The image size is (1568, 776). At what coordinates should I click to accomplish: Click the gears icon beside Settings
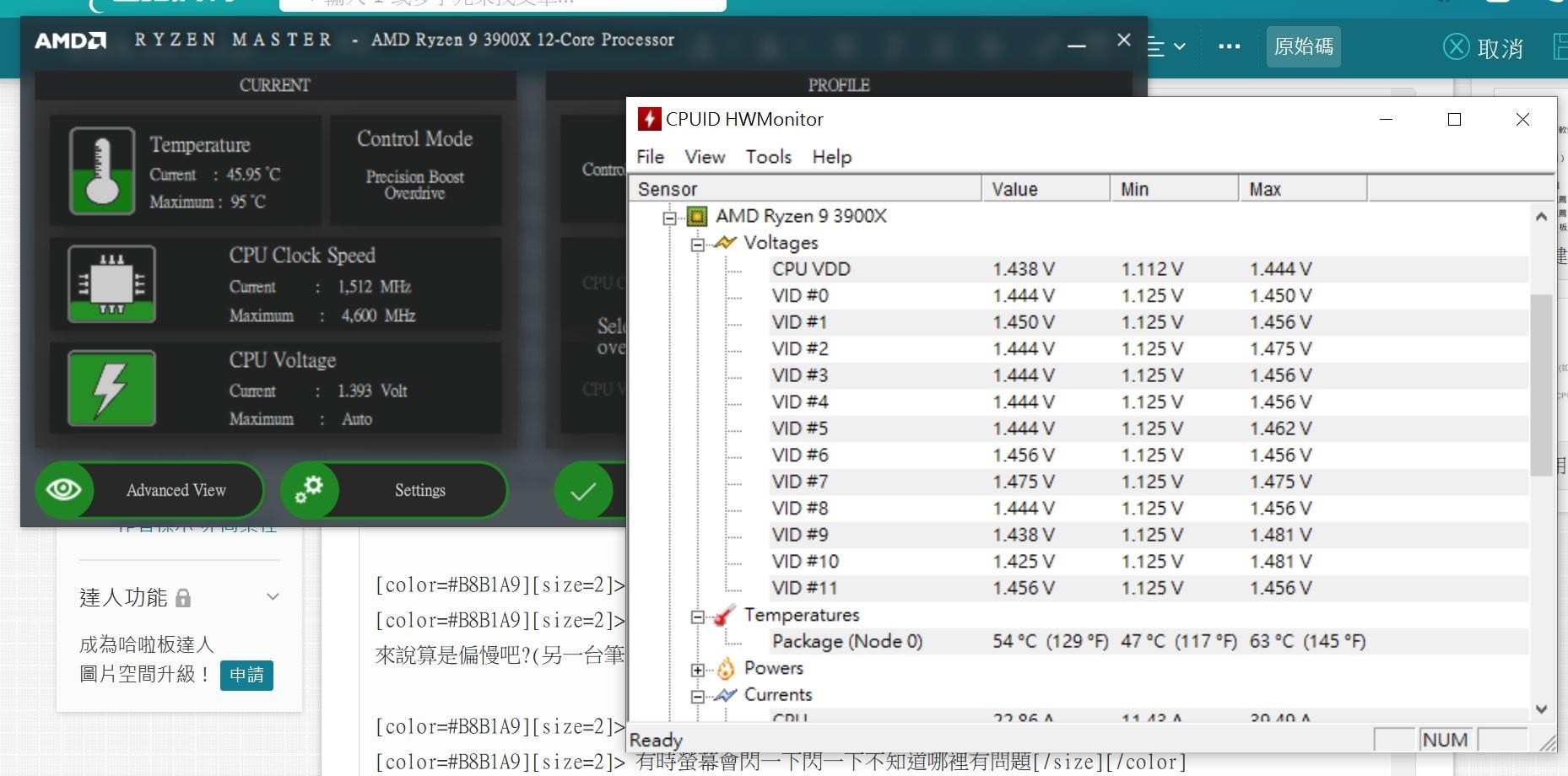[309, 490]
